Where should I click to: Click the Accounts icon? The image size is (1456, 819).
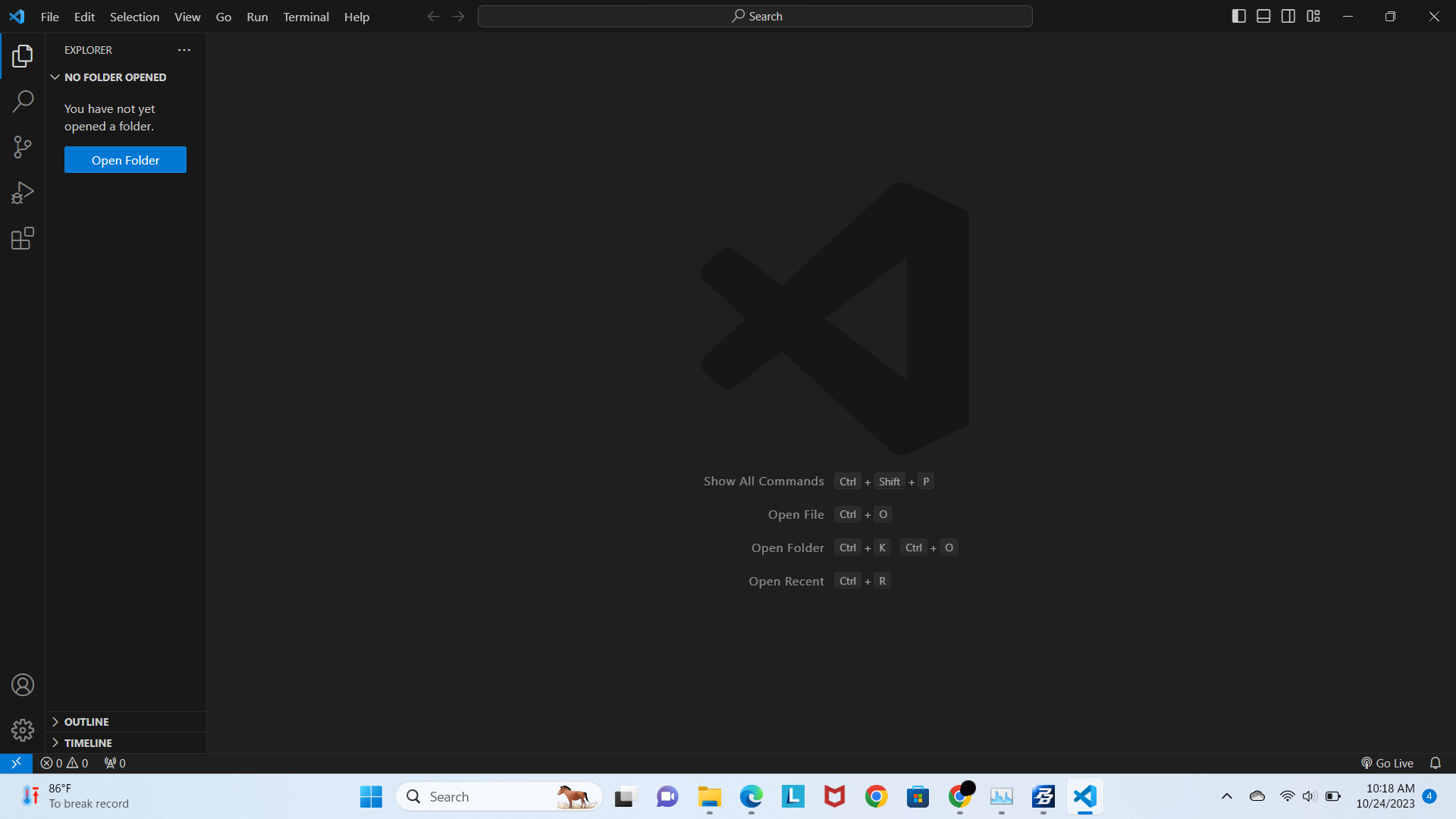(22, 684)
